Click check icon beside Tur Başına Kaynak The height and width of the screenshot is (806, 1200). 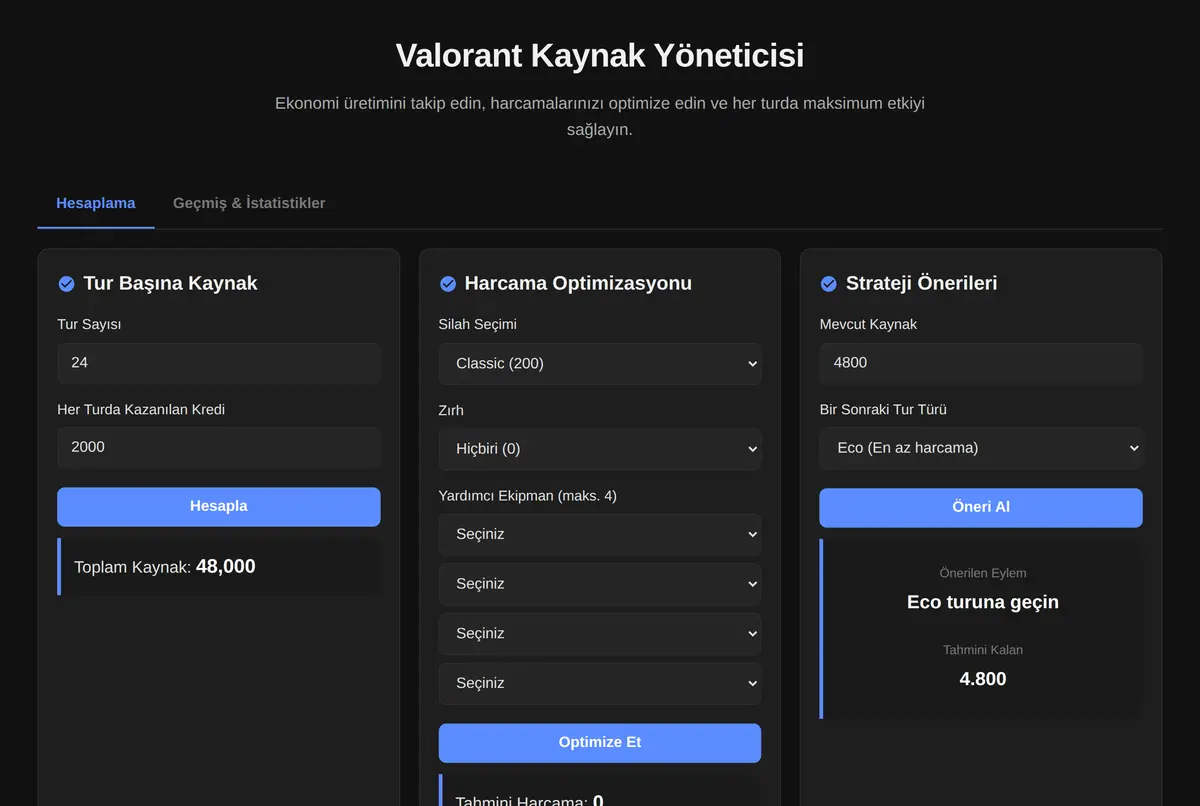tap(66, 284)
